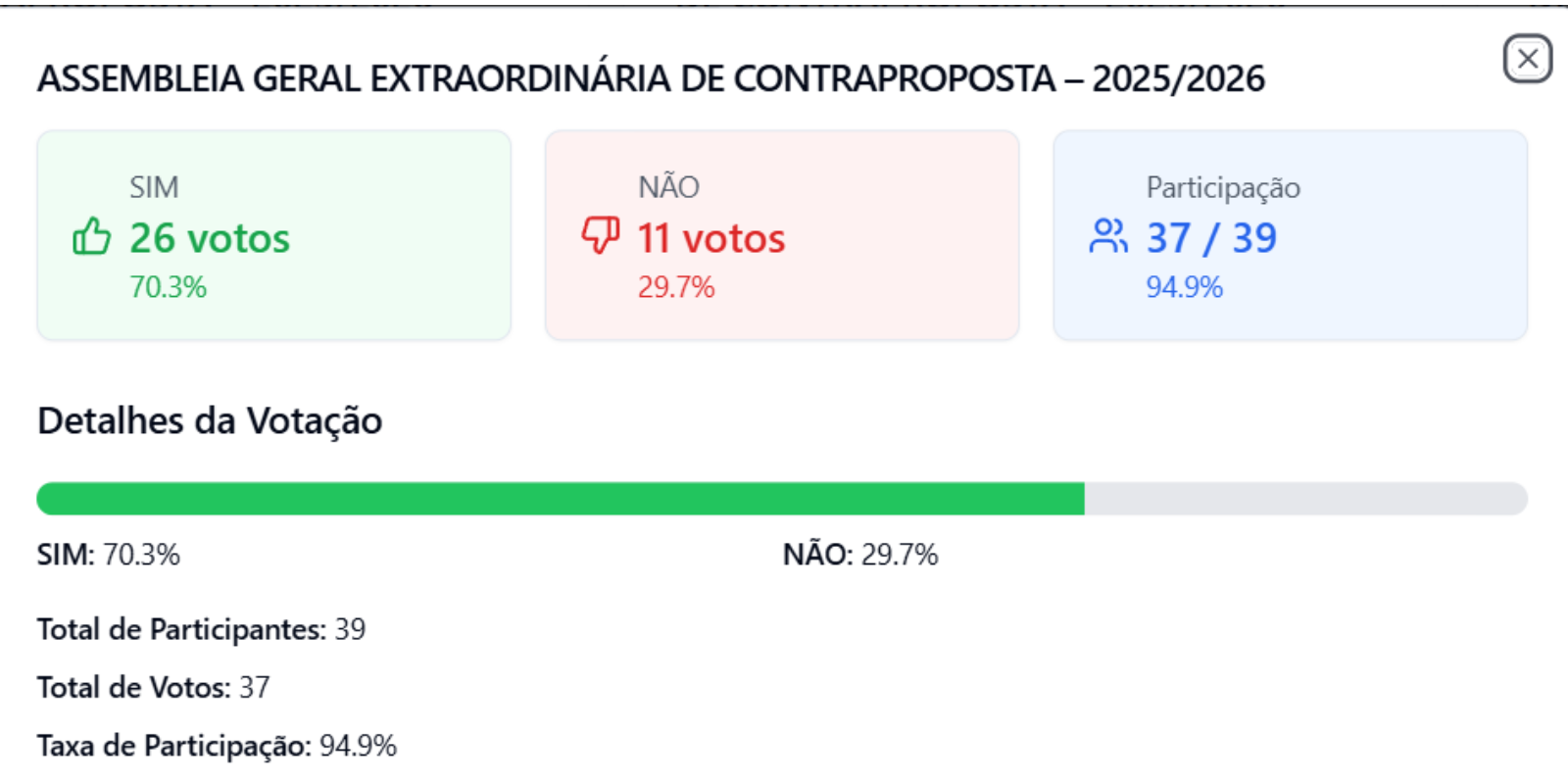The width and height of the screenshot is (1568, 784).
Task: Select the SIM green votes card
Action: (274, 235)
